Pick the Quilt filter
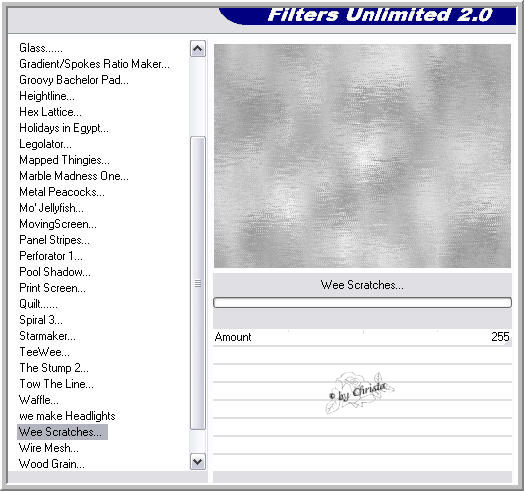This screenshot has width=524, height=491. click(x=38, y=304)
